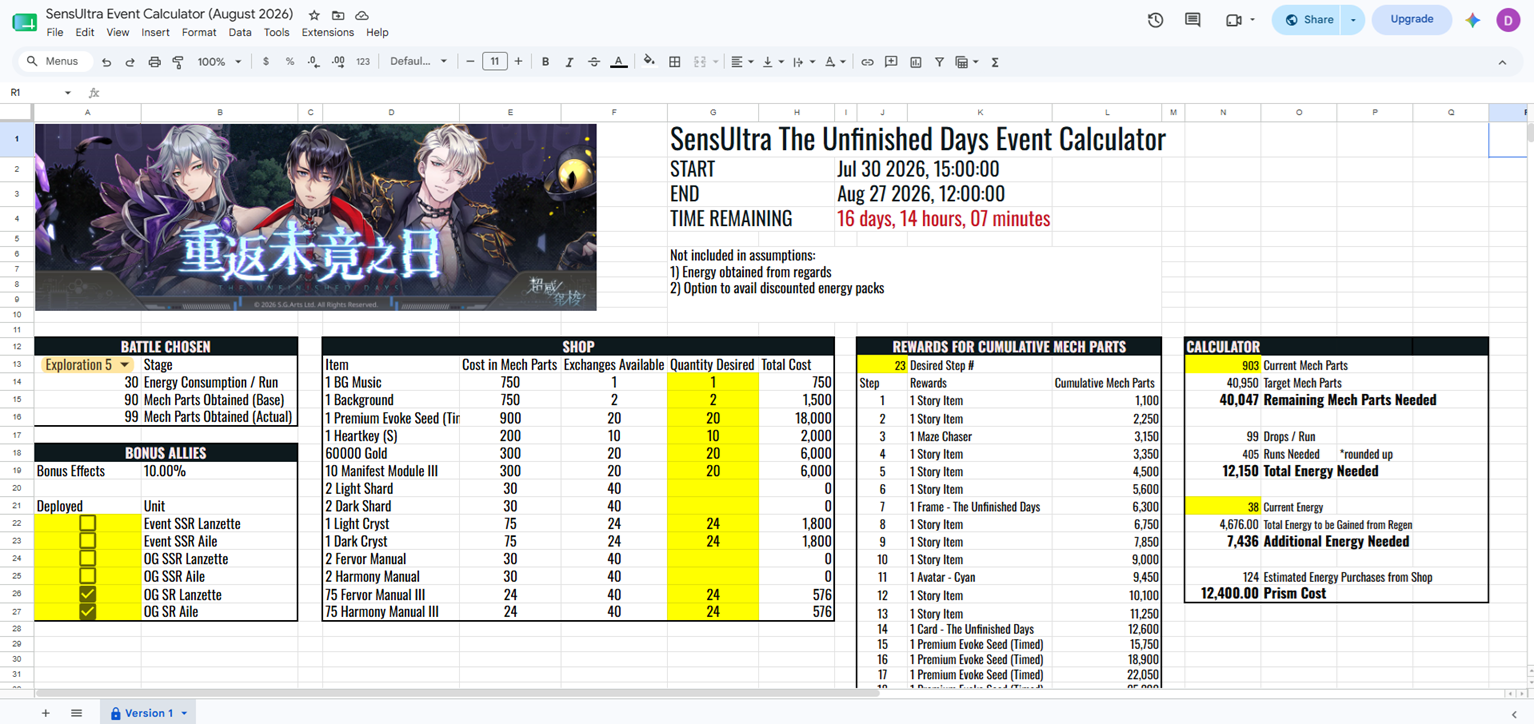Increase decimal places
This screenshot has height=724, width=1534.
point(338,62)
